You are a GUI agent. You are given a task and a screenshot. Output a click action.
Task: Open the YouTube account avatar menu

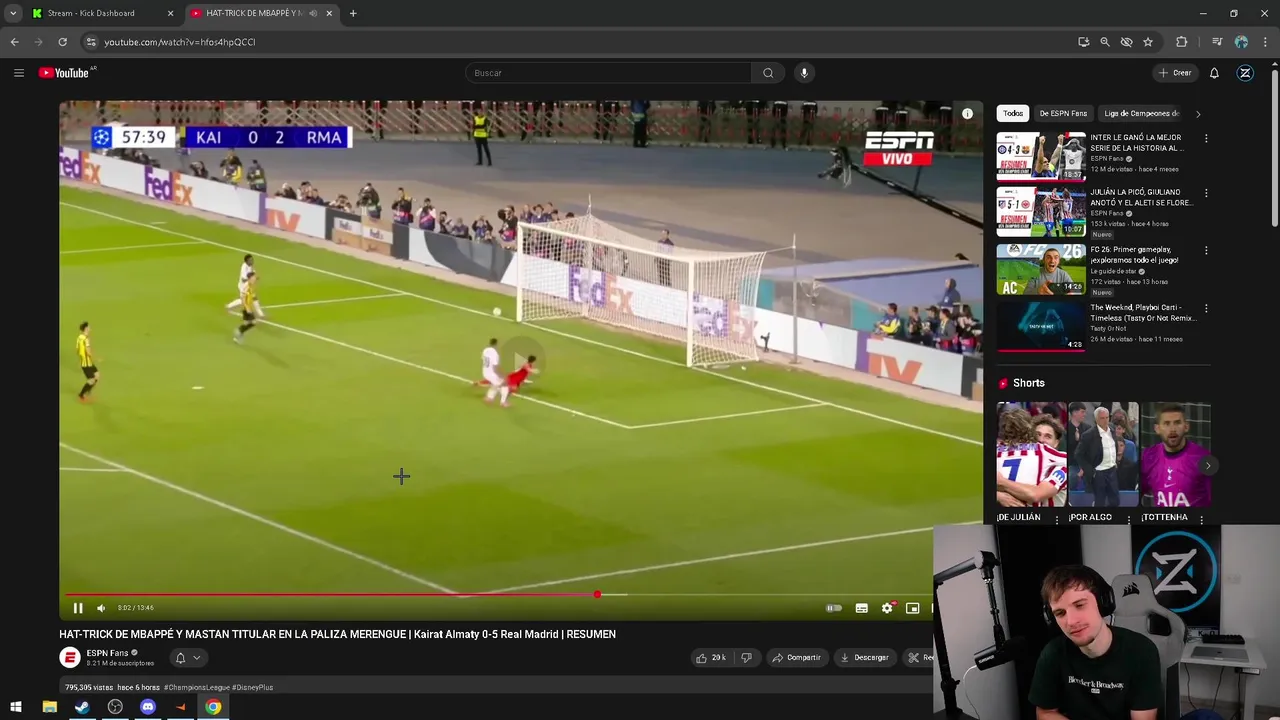(1245, 73)
